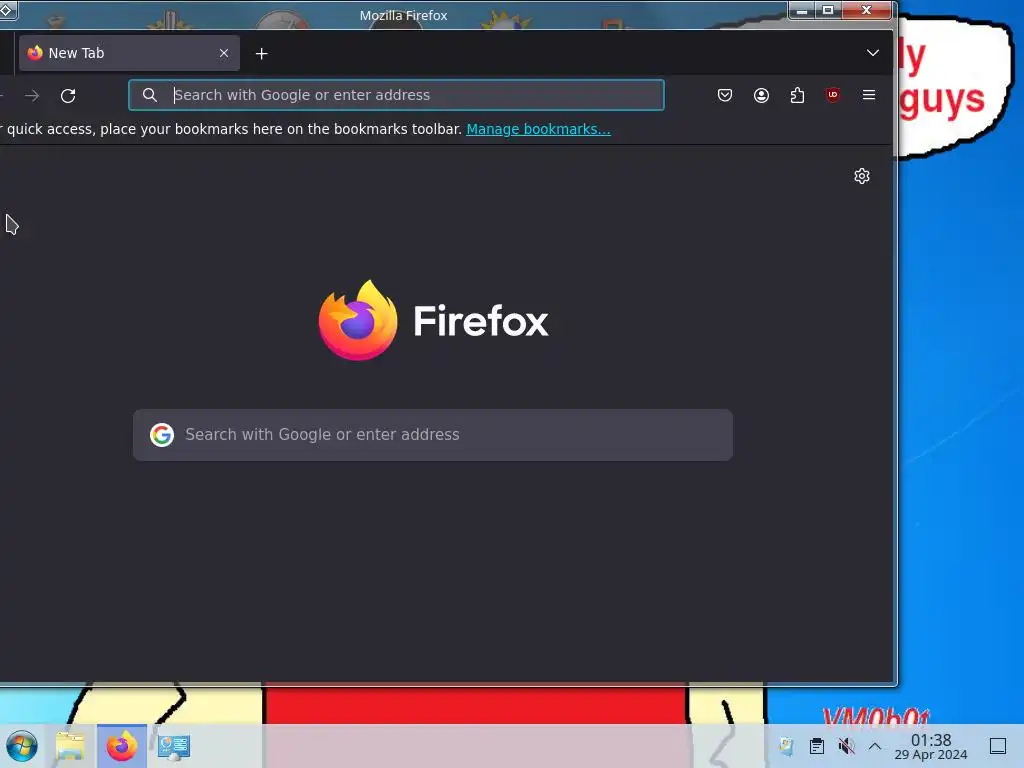This screenshot has height=768, width=1024.
Task: Click the page center Google search box
Action: (432, 435)
